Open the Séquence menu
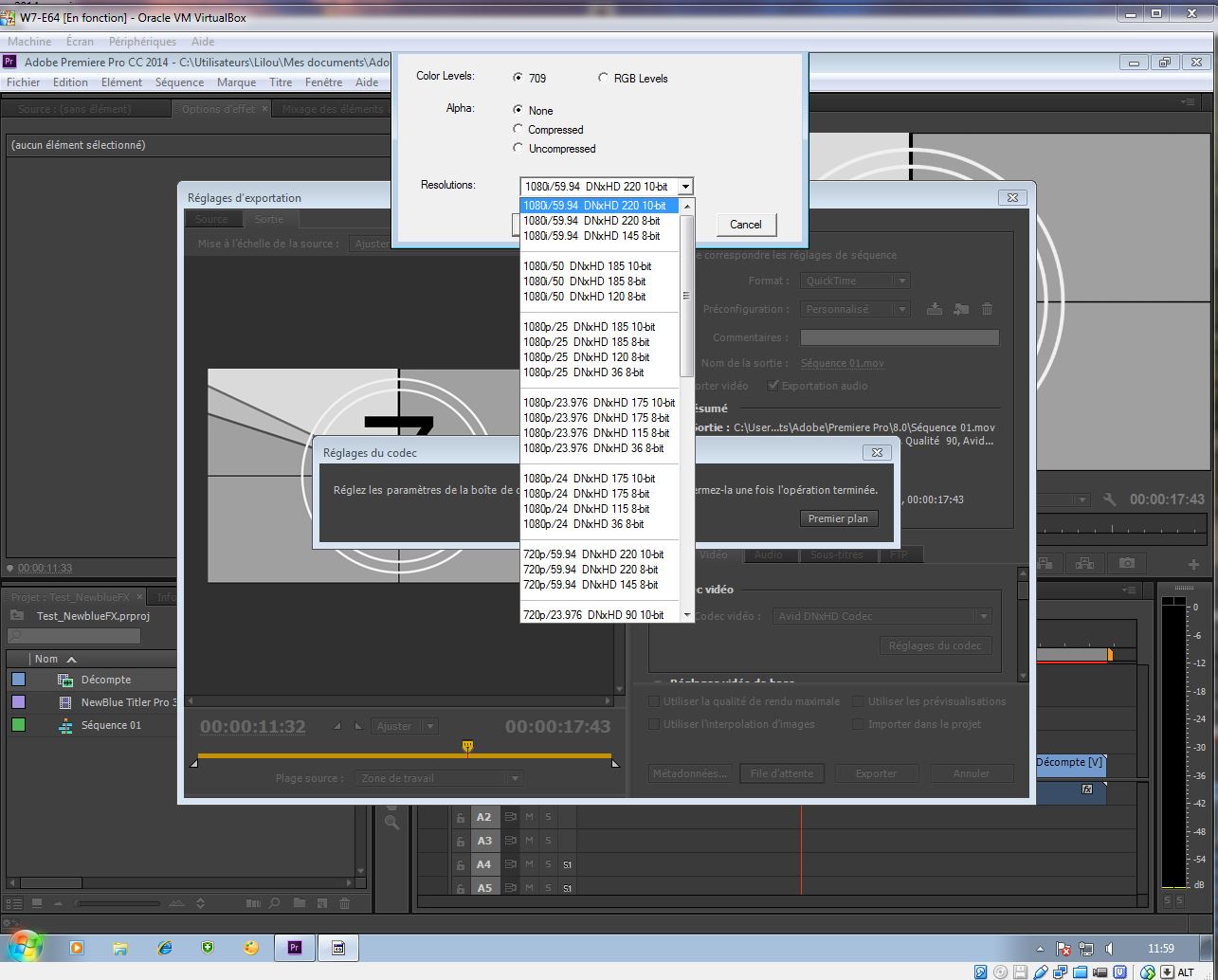This screenshot has width=1218, height=980. 179,82
